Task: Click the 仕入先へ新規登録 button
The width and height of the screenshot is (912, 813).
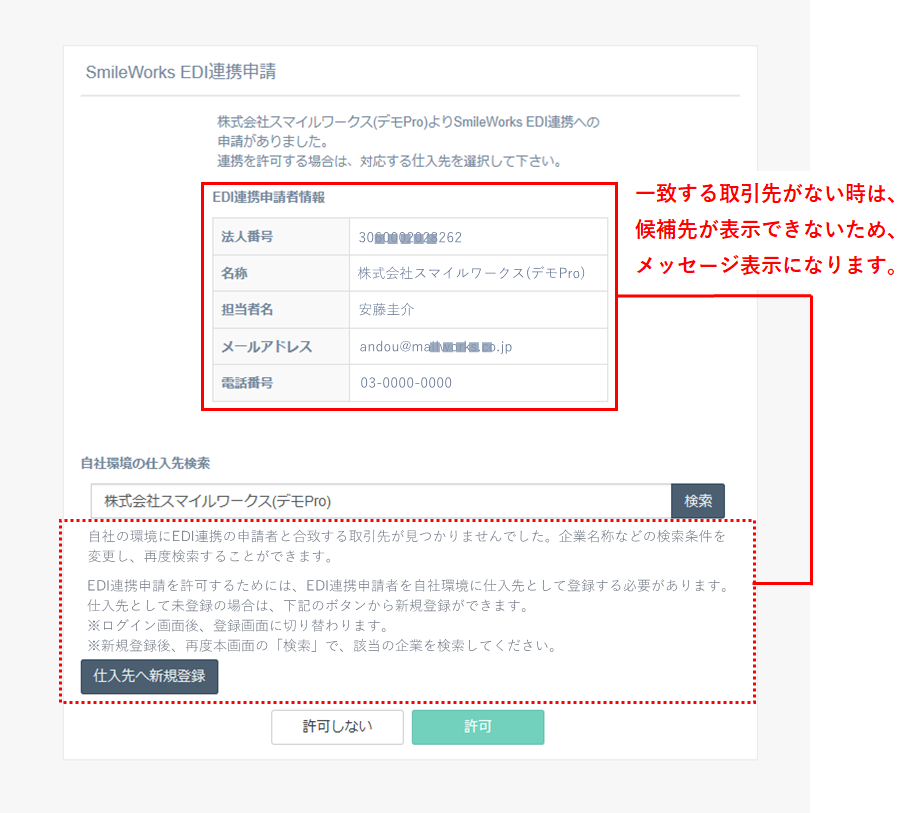Action: pyautogui.click(x=149, y=676)
